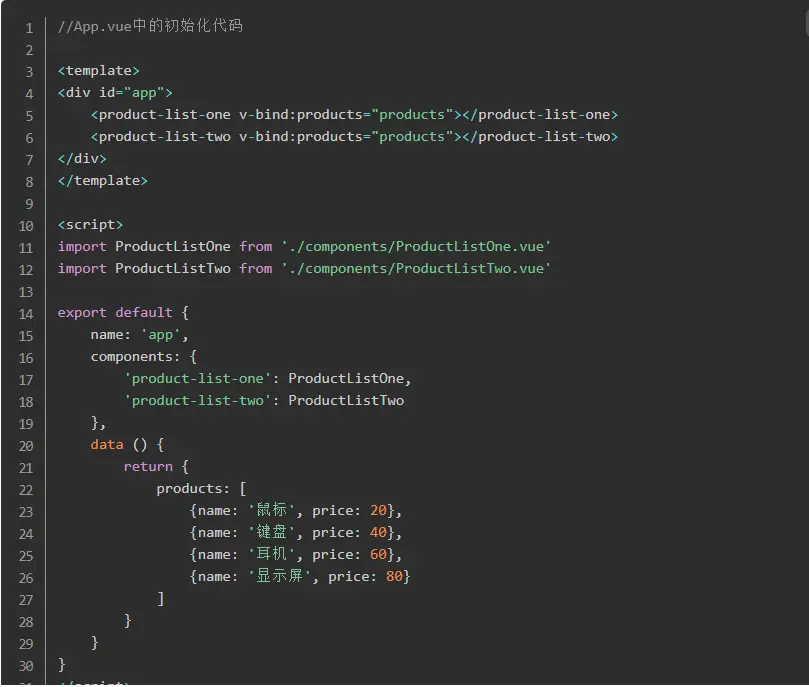
Task: Click the product entry '键盘' price 40
Action: click(296, 533)
